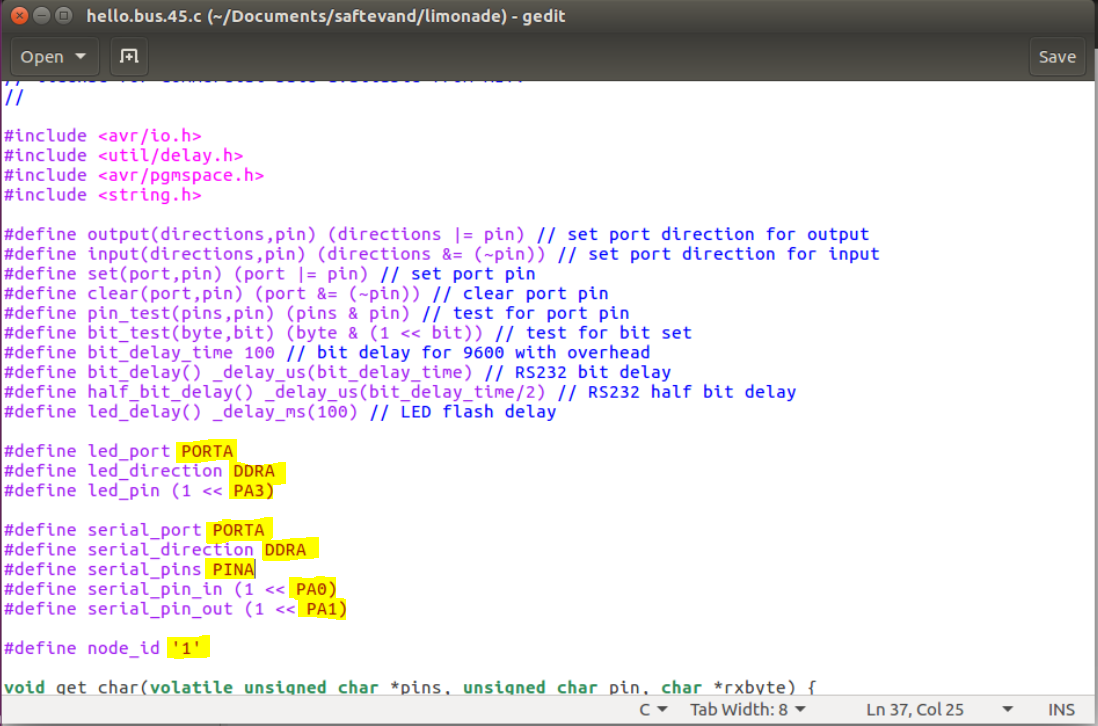Click the highlighted PORTA after led_port
The height and width of the screenshot is (726, 1098).
pyautogui.click(x=207, y=451)
